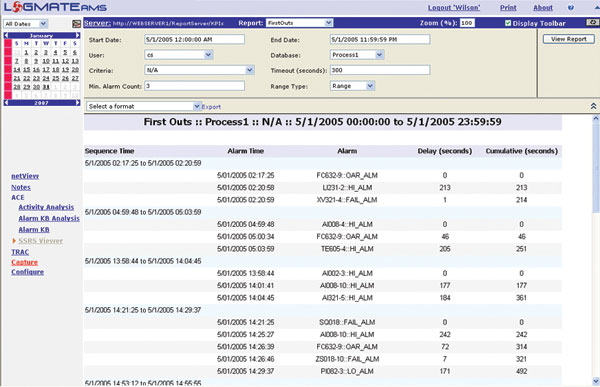
Task: Click the vertical report scrollbar thumb
Action: 595,167
